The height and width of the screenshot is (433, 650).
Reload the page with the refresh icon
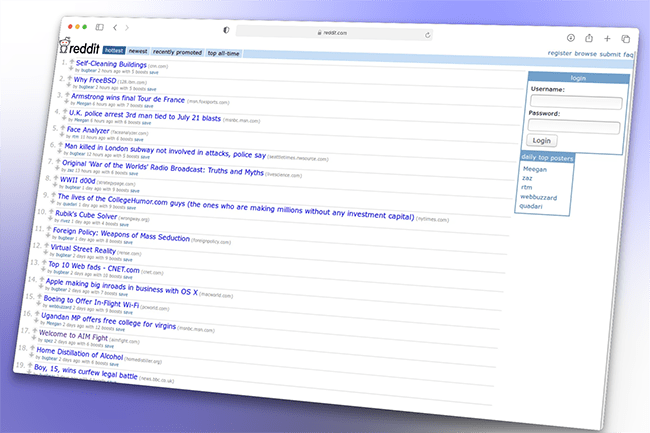pos(427,35)
